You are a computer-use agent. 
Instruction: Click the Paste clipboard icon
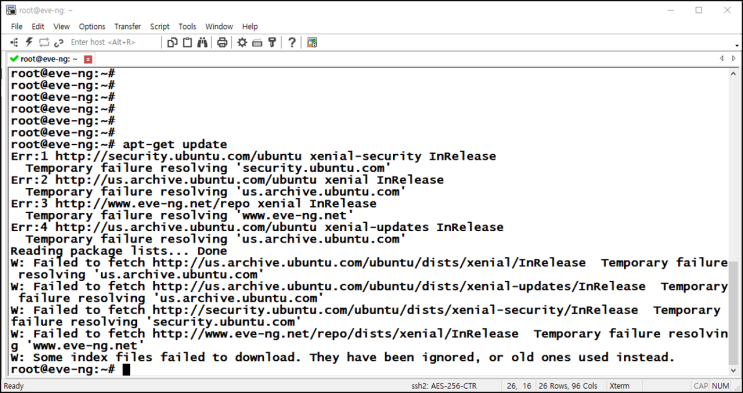188,43
